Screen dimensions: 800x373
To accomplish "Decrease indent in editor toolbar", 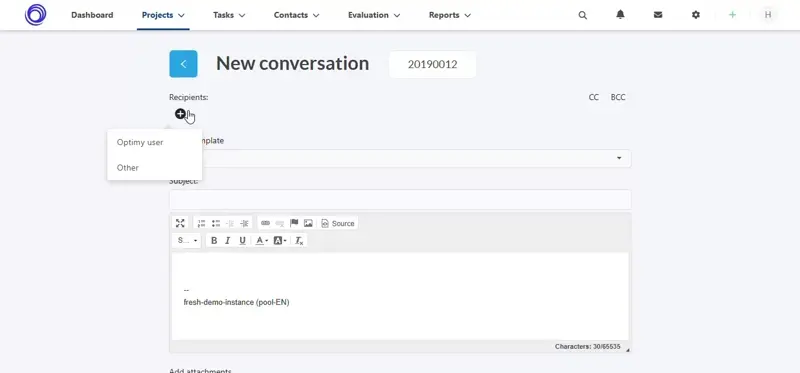I will point(230,223).
